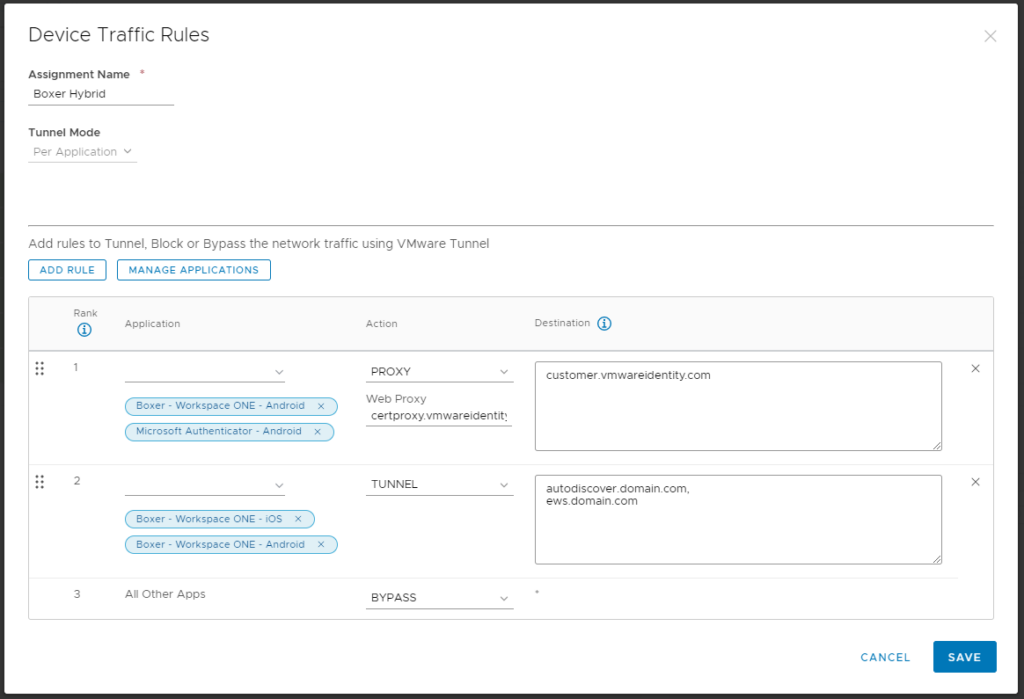Open the BYPASS action dropdown
This screenshot has width=1024, height=699.
[x=440, y=598]
